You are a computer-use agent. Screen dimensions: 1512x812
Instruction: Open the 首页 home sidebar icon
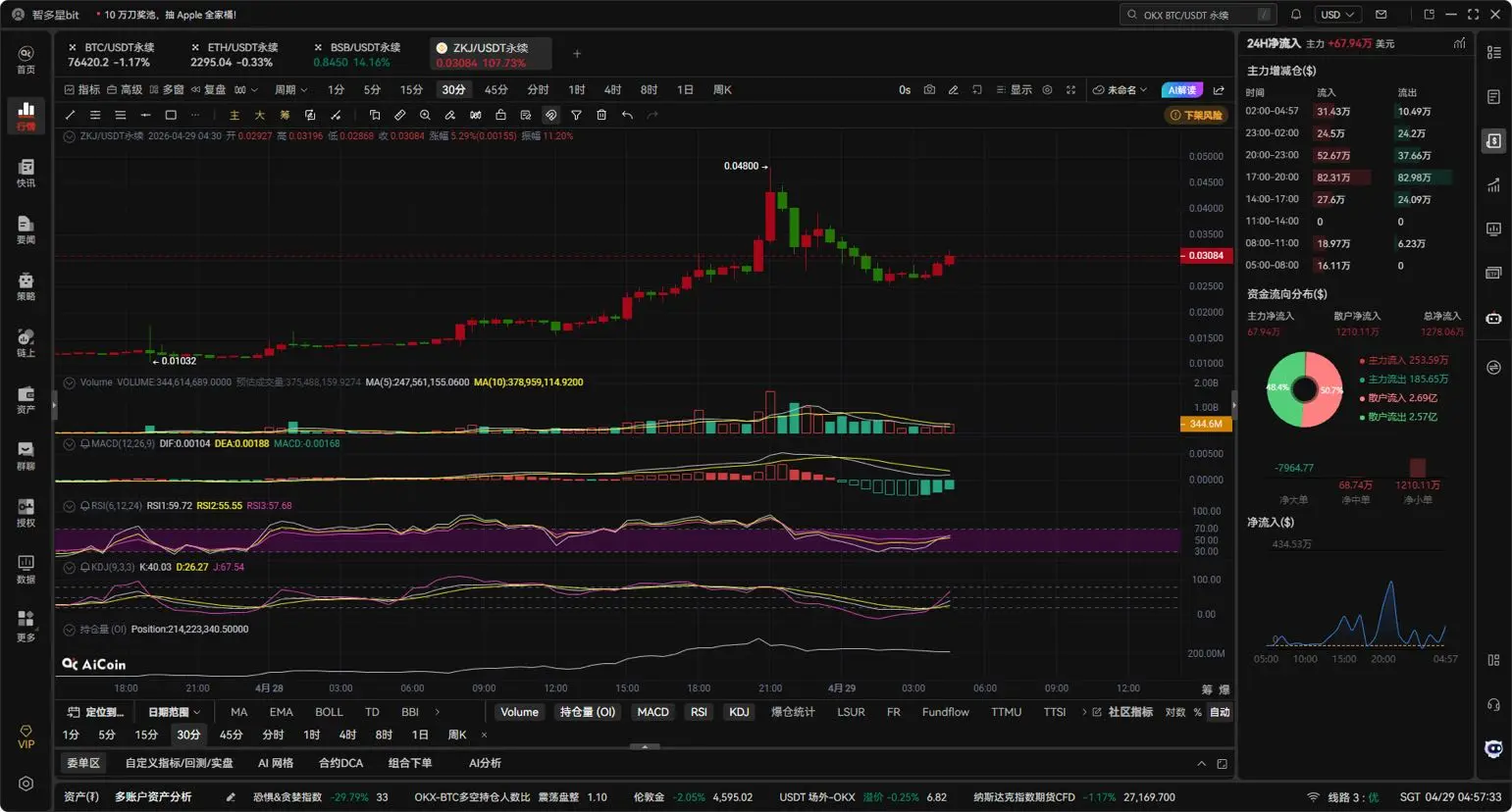point(26,59)
